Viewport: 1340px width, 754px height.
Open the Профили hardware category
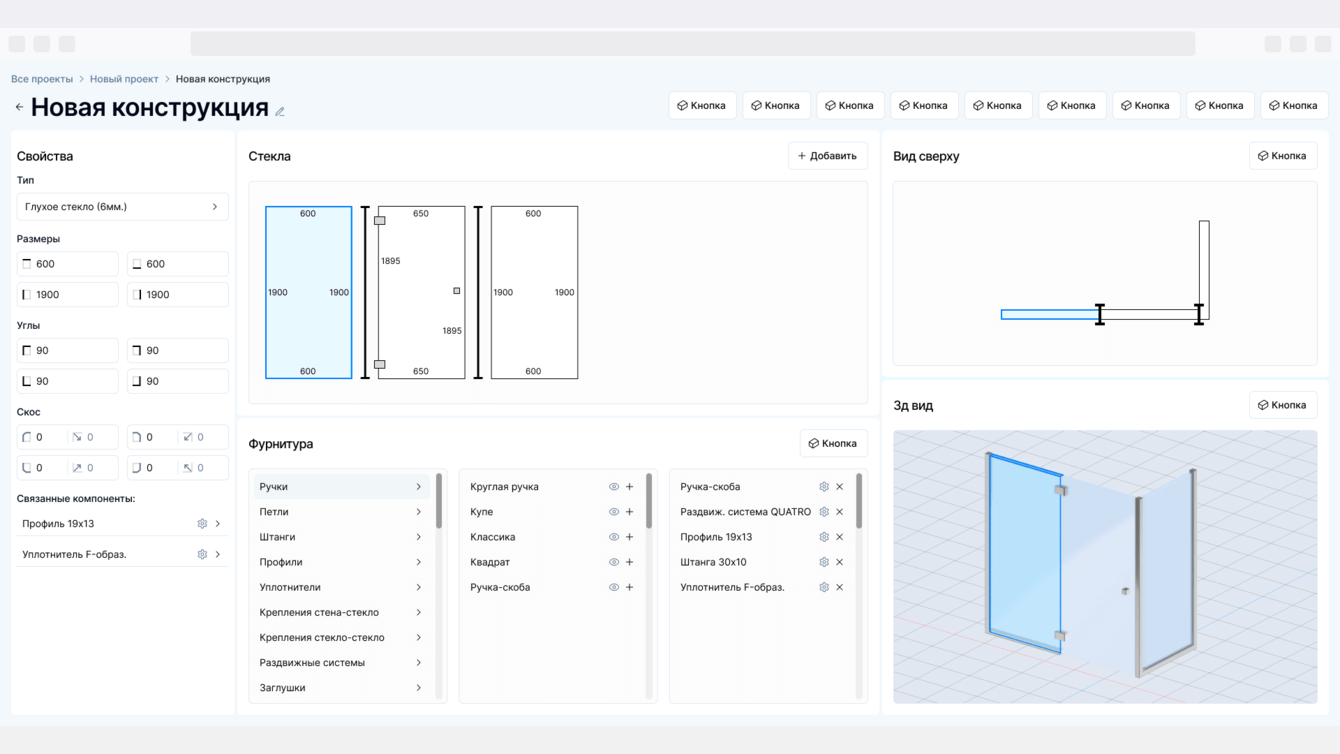click(x=341, y=562)
